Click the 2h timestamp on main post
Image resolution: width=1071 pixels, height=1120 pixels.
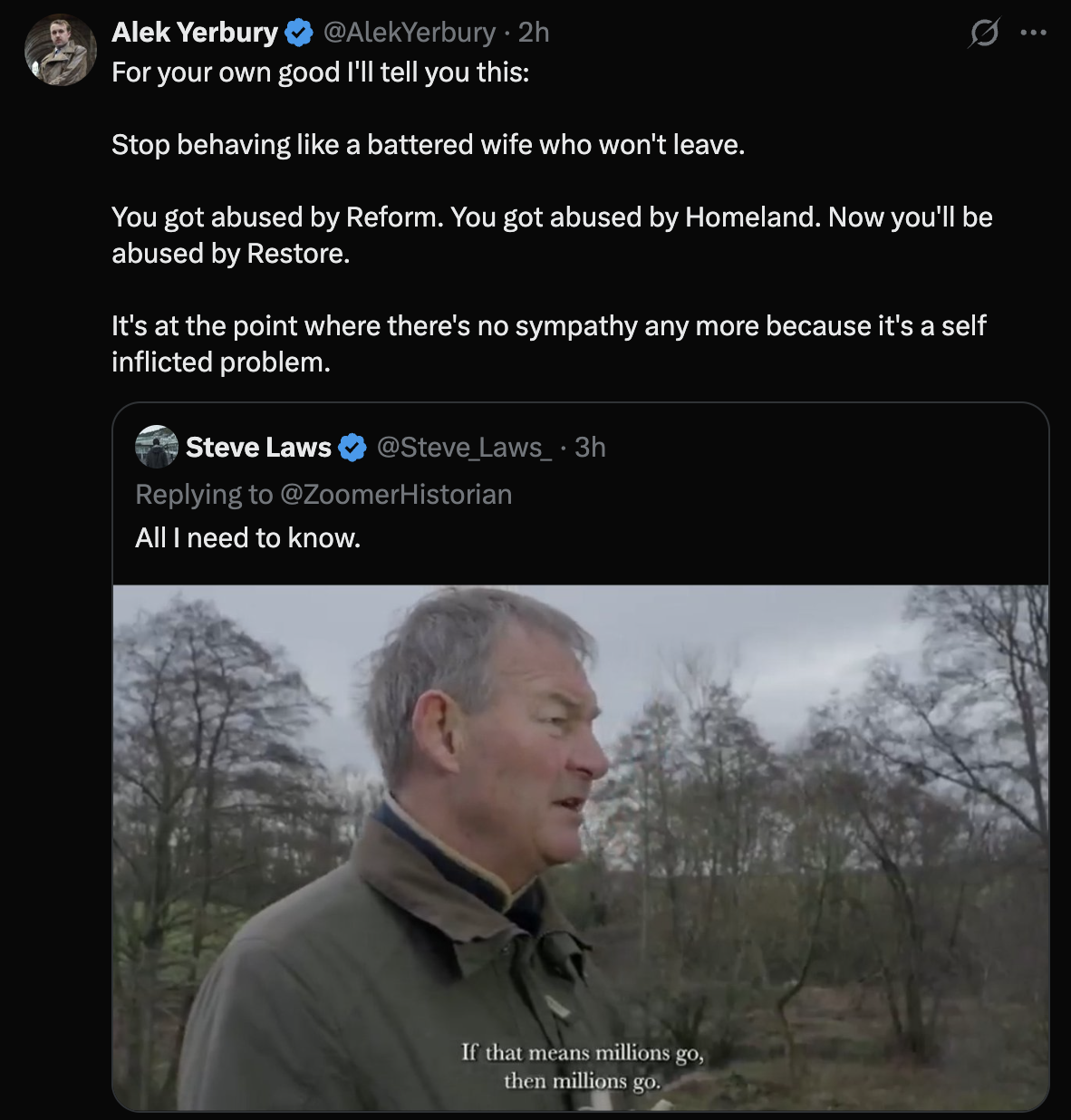click(534, 33)
